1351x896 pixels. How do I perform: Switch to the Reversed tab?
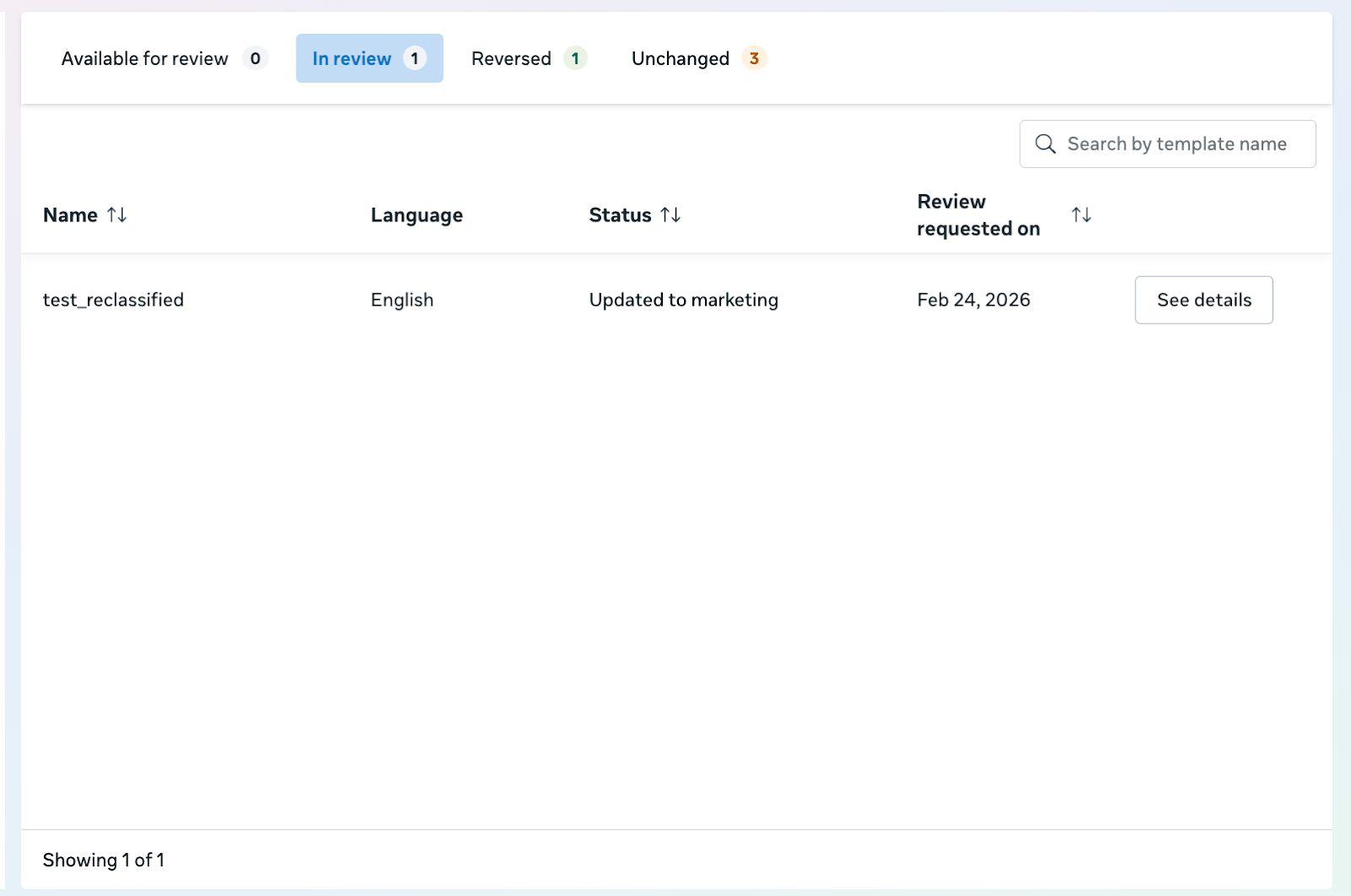point(511,58)
